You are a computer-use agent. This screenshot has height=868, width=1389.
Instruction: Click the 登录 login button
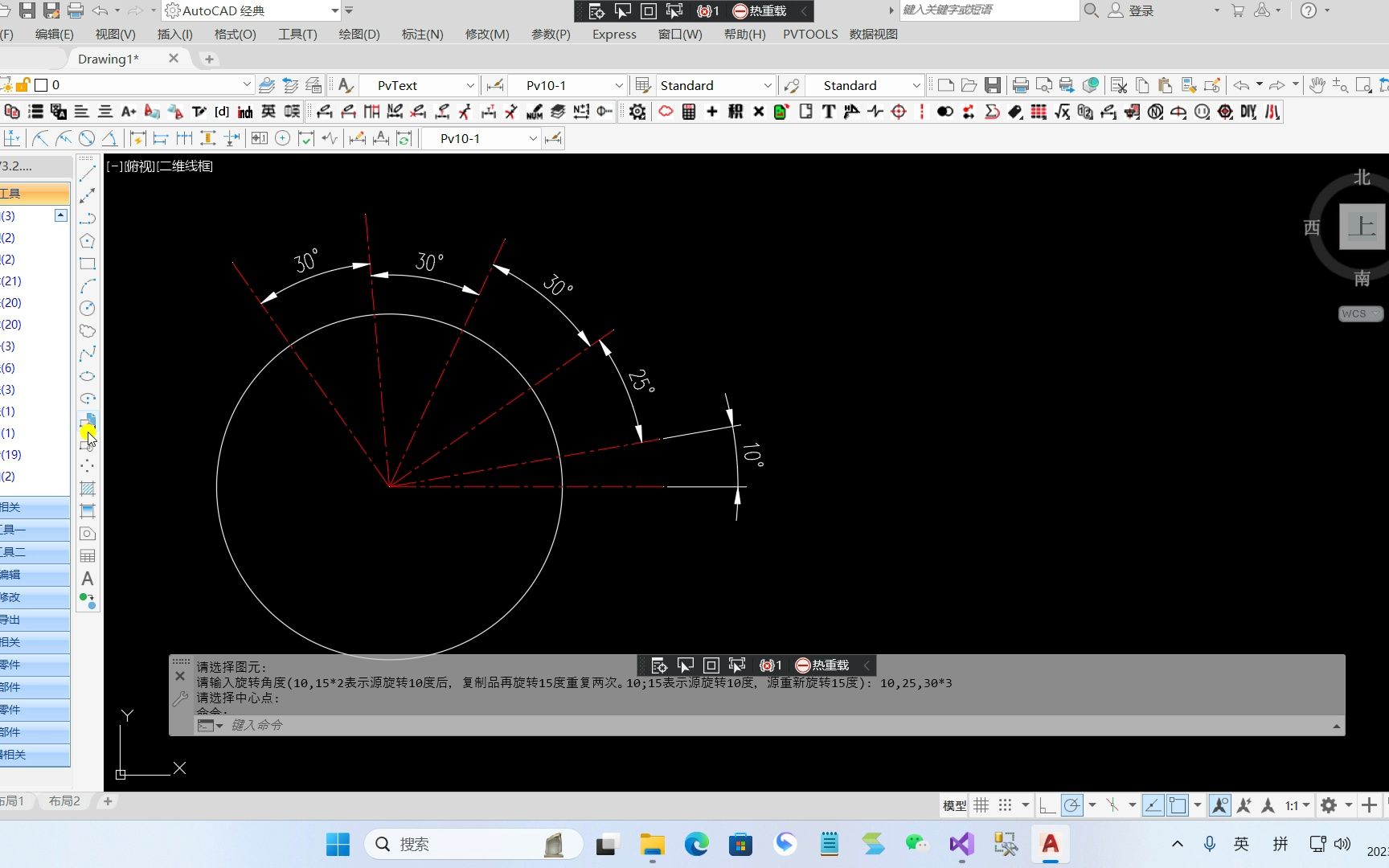1141,10
